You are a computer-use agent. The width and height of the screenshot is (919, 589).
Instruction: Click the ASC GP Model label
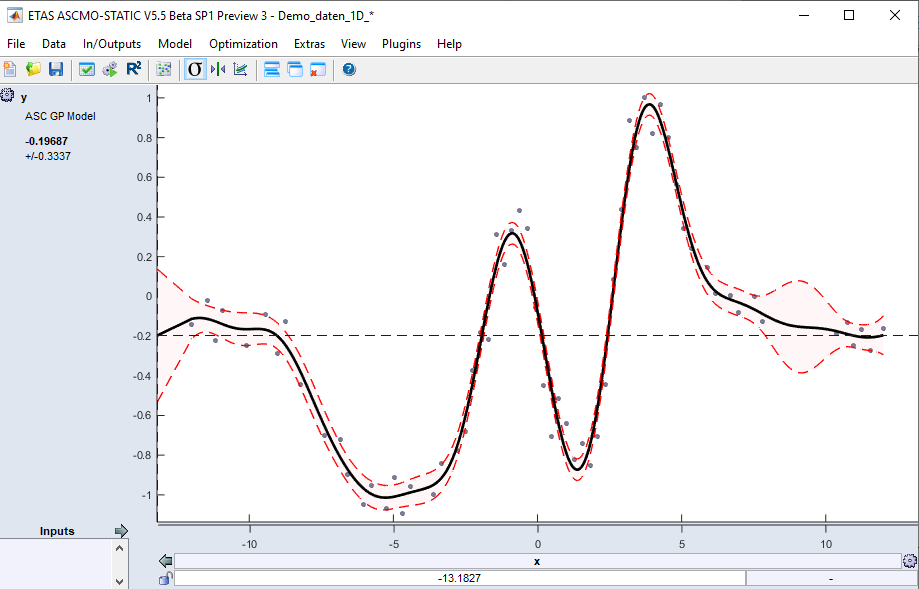click(x=60, y=116)
